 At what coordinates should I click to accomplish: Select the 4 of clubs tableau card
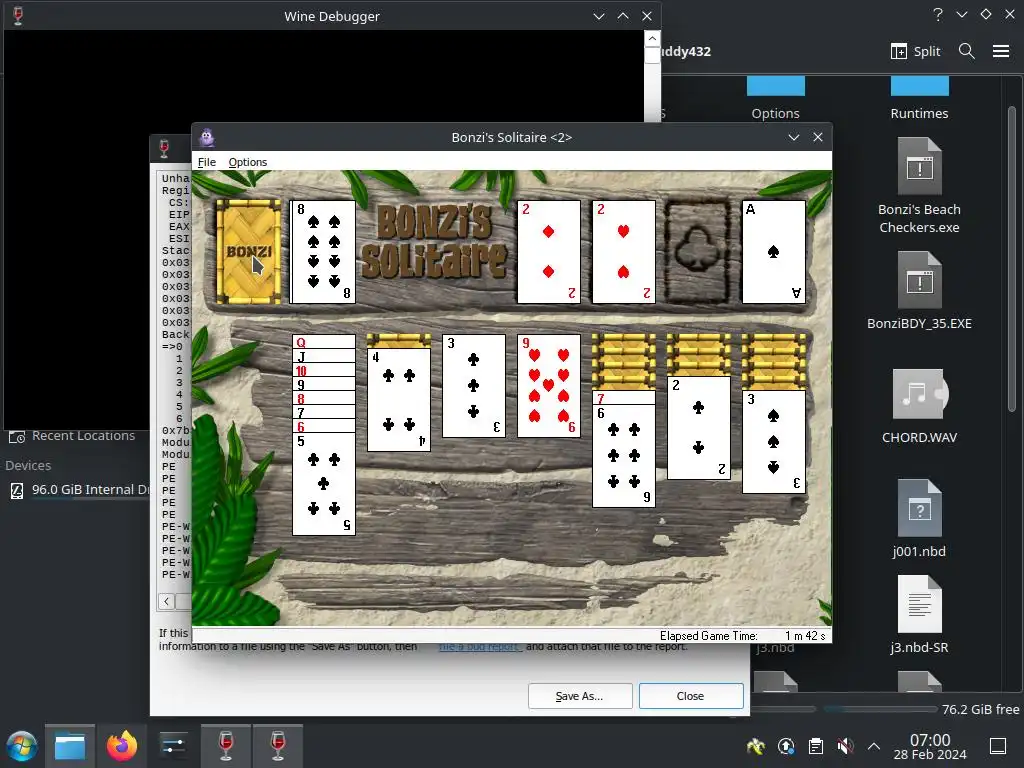point(398,400)
